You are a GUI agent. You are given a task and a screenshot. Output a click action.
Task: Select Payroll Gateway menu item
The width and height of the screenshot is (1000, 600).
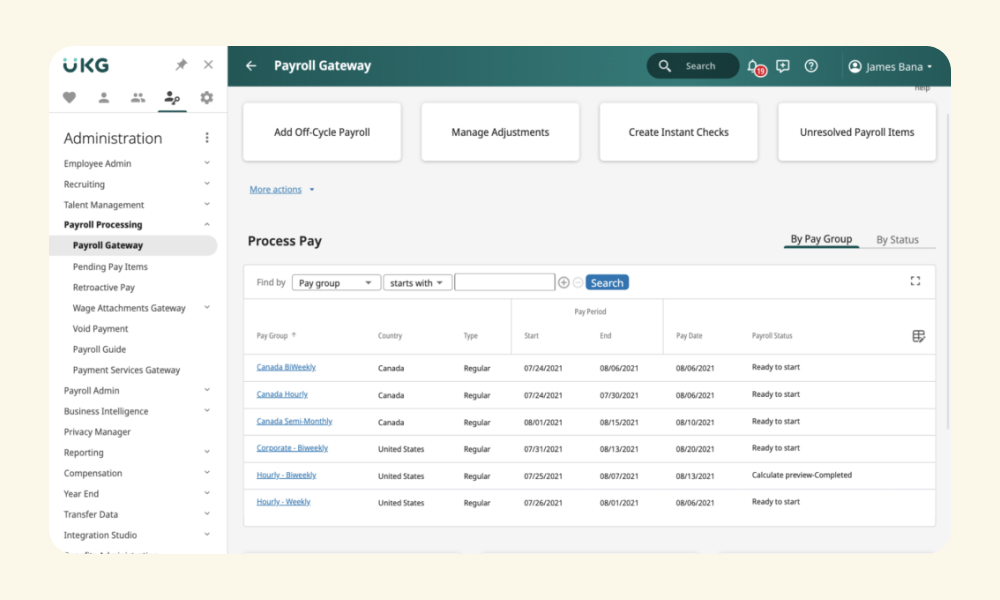point(133,245)
